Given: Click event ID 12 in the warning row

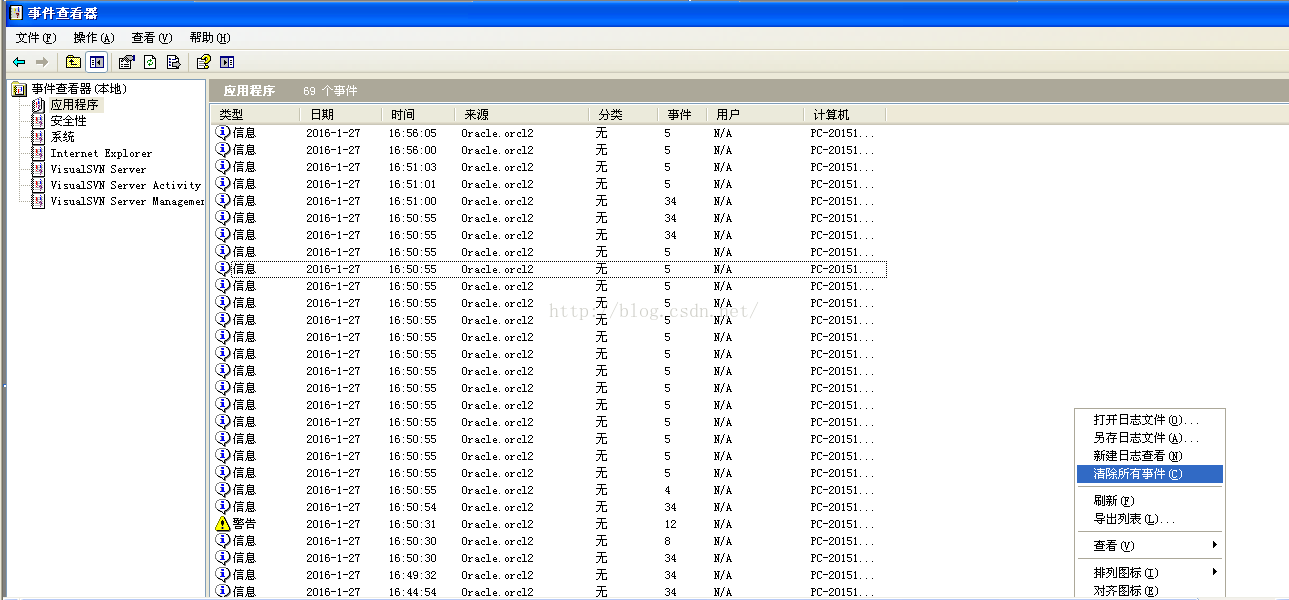Looking at the screenshot, I should [670, 524].
